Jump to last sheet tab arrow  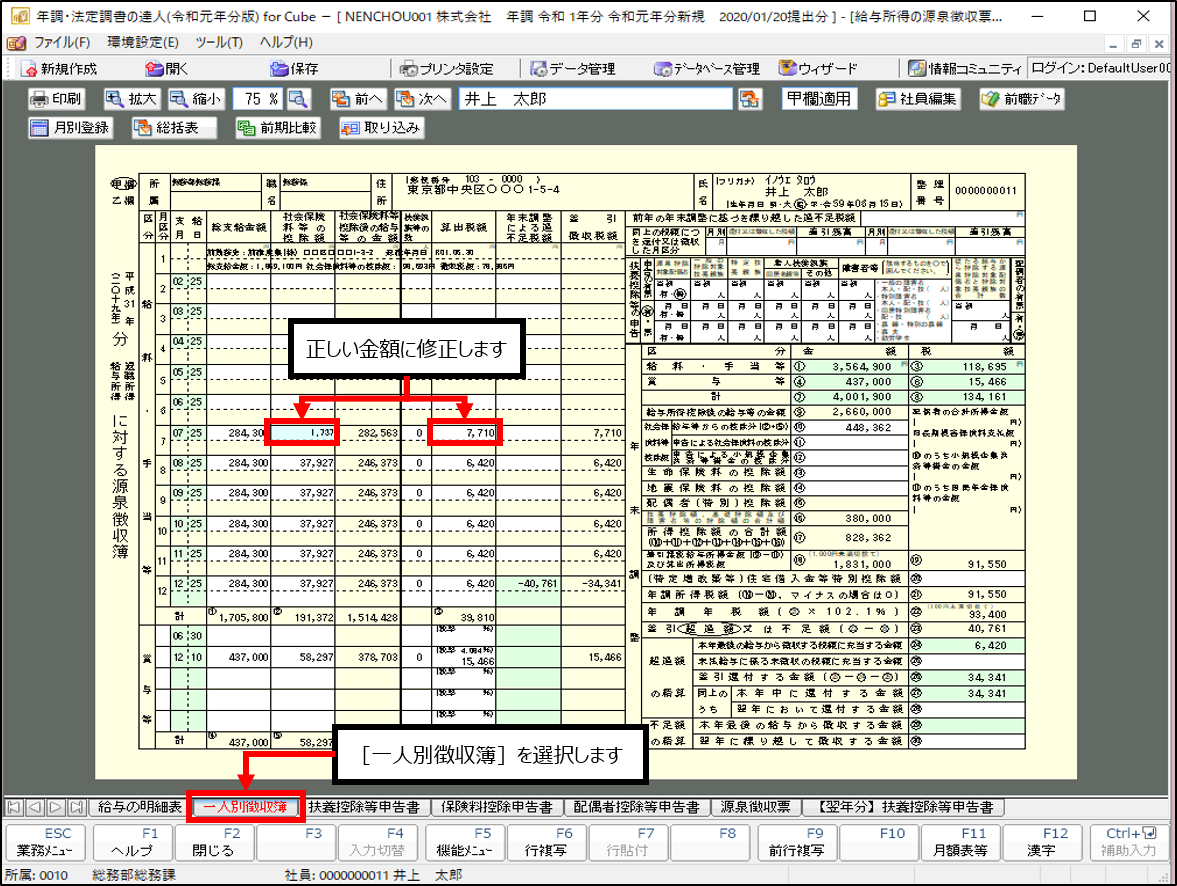tap(77, 807)
